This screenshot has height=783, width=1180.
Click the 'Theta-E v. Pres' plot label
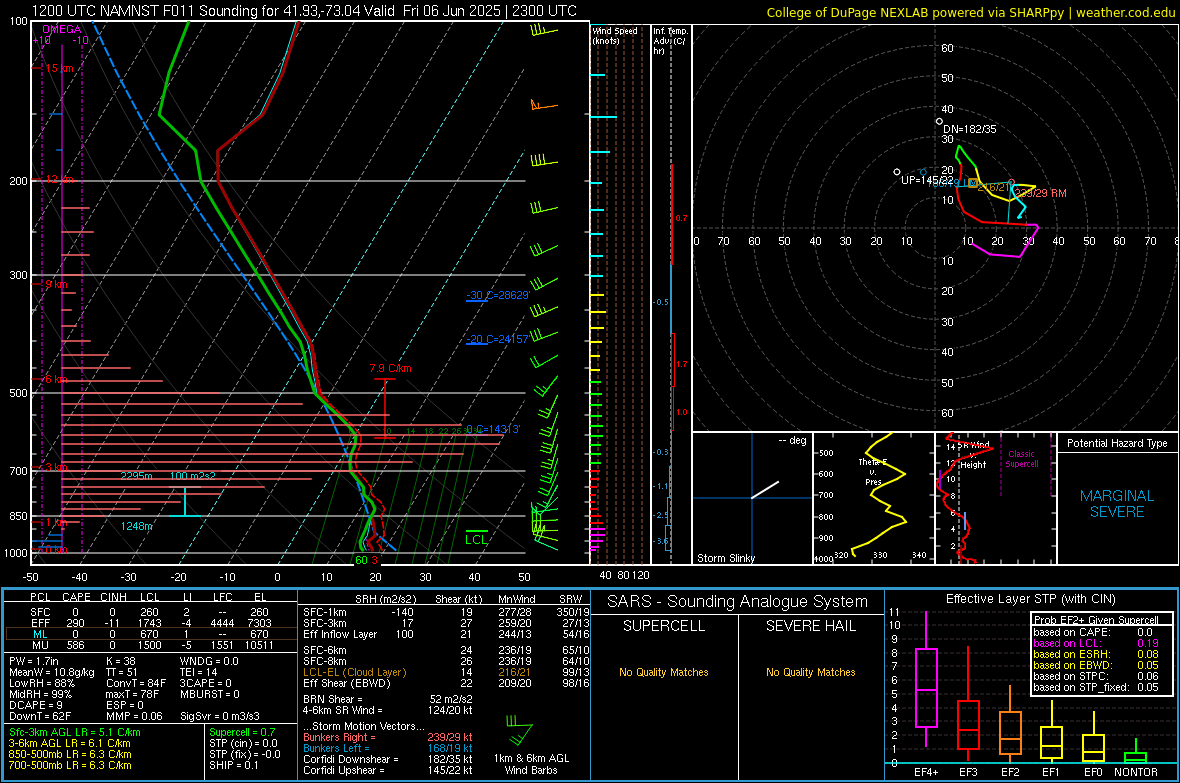tap(872, 472)
